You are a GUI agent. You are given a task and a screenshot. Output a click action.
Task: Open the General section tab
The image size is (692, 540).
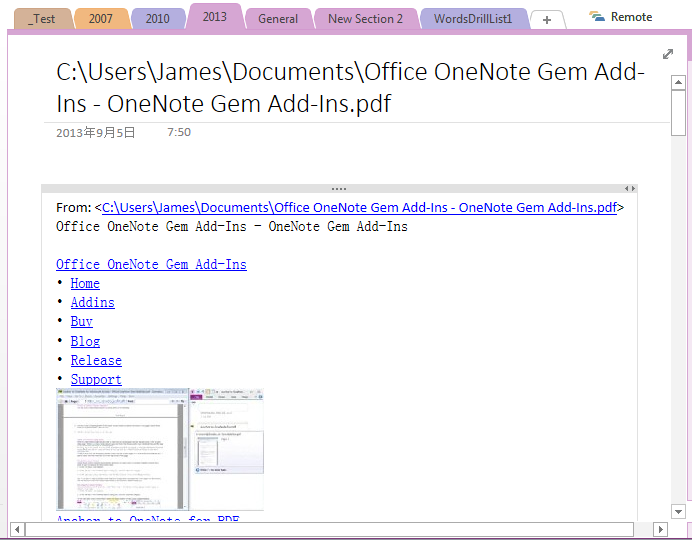(278, 19)
